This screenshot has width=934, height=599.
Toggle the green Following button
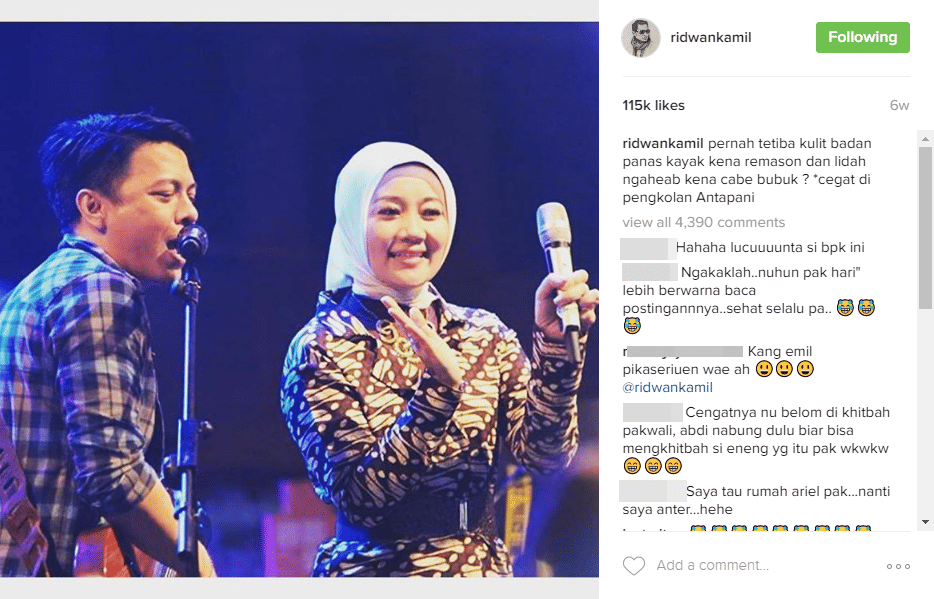click(863, 38)
